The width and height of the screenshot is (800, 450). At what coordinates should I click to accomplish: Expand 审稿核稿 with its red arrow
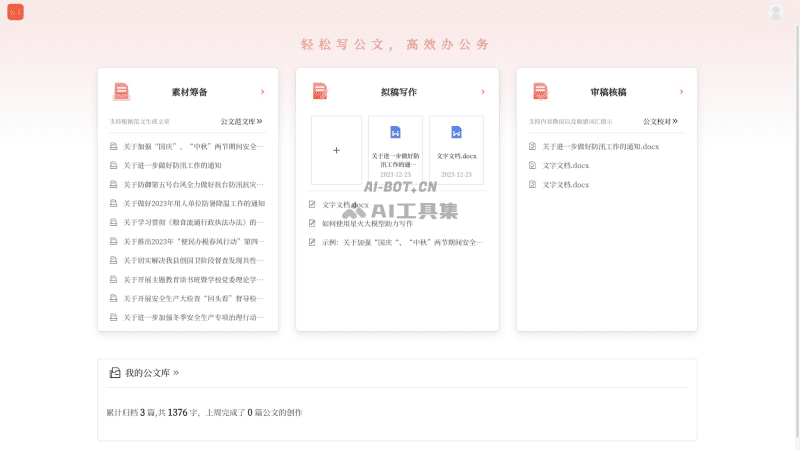(x=682, y=92)
